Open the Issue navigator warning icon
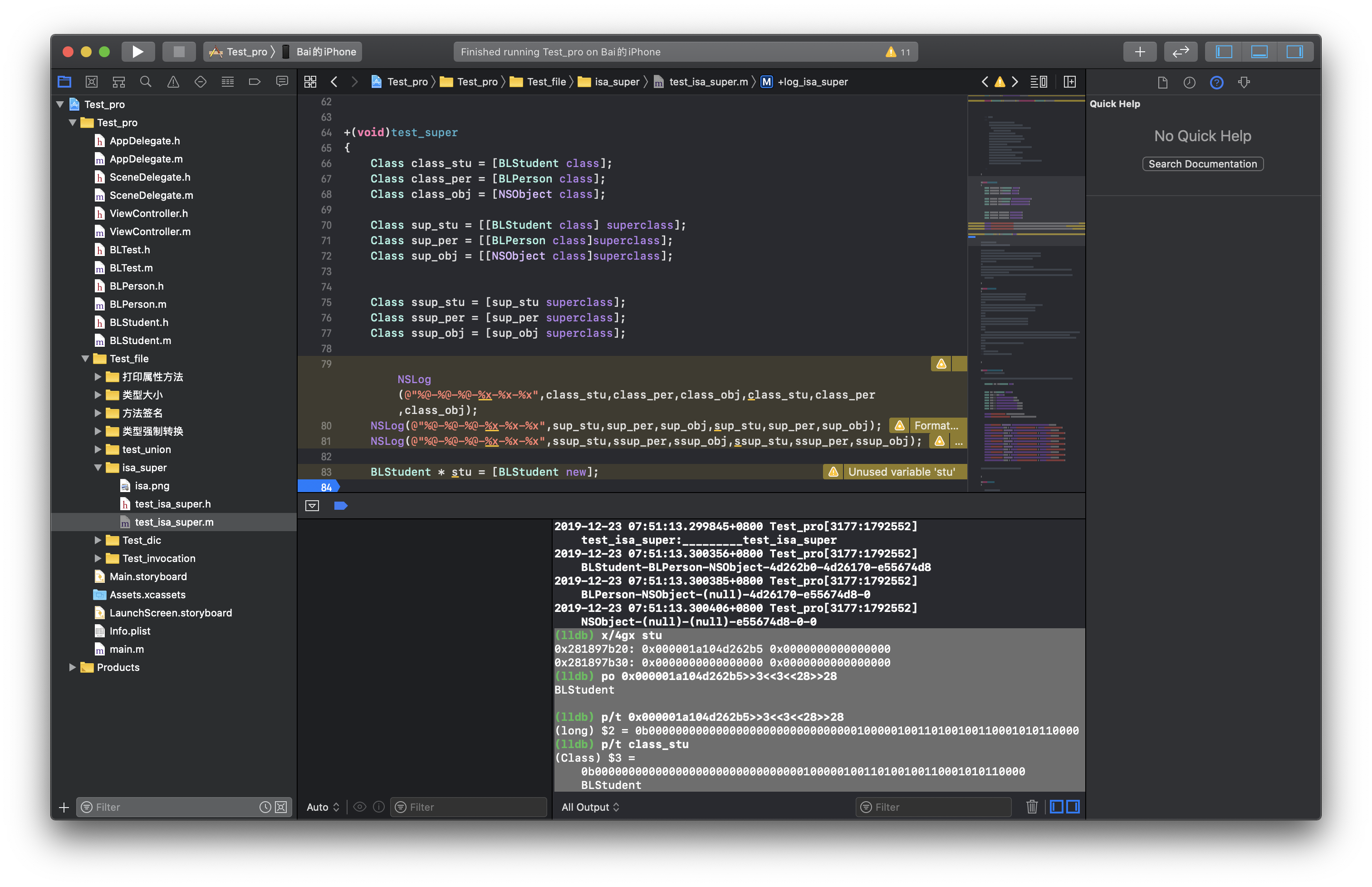The image size is (1372, 887). coord(173,82)
